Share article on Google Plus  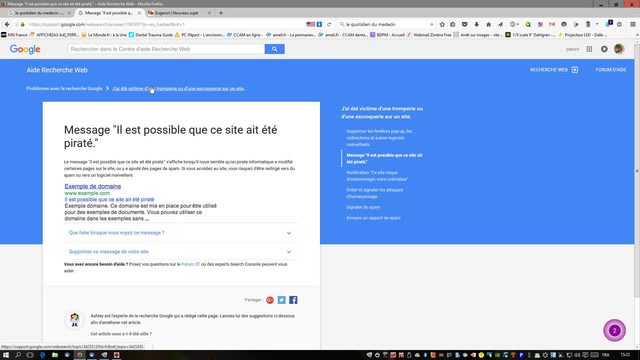coord(270,300)
